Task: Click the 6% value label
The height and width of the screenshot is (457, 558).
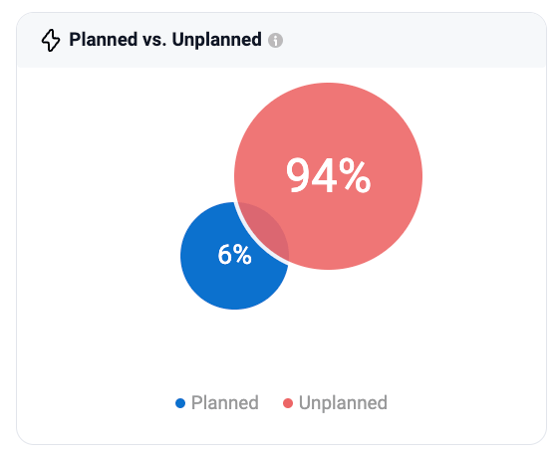Action: (x=235, y=254)
